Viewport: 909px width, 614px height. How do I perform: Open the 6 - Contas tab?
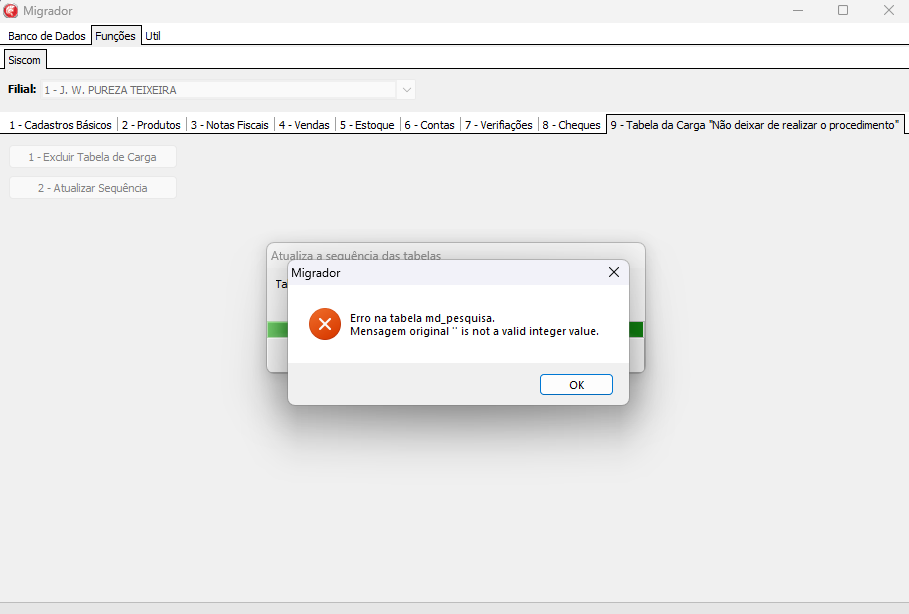429,125
